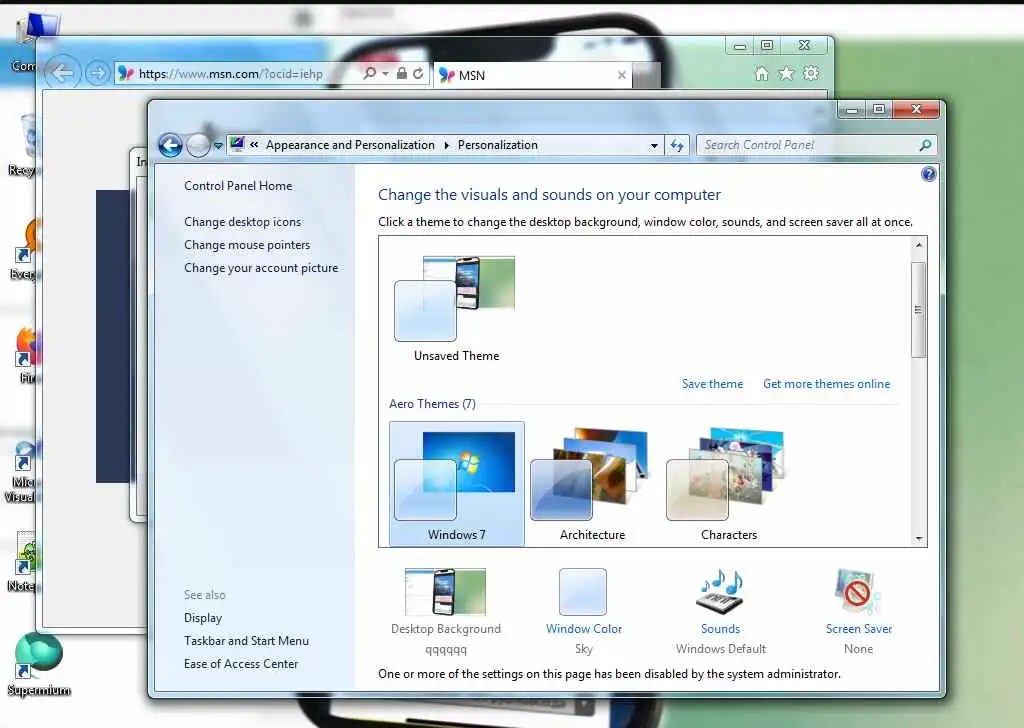The image size is (1024, 728).
Task: Open Window Color settings
Action: click(584, 610)
